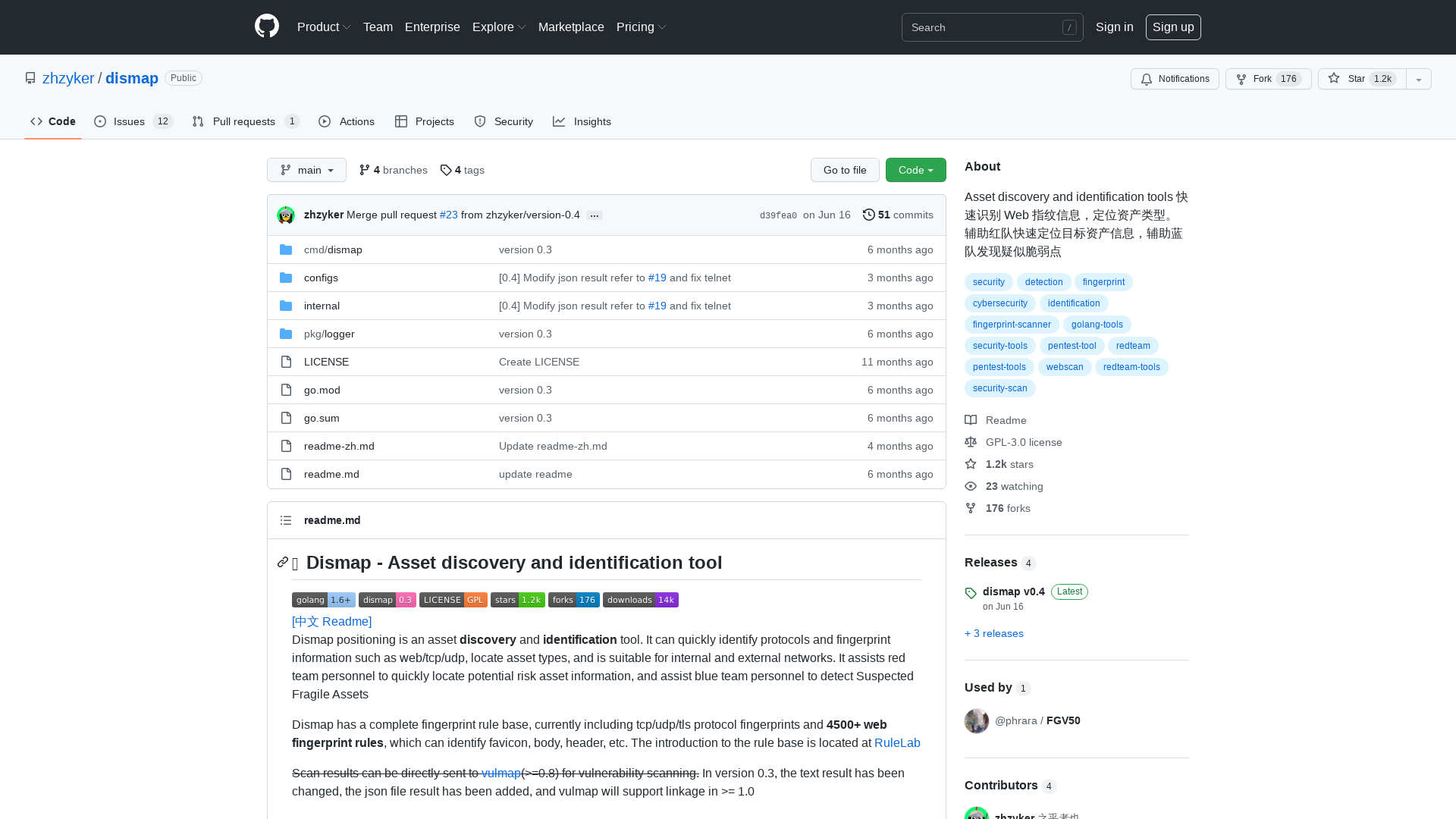The width and height of the screenshot is (1456, 819).
Task: View the 4 branches link
Action: click(x=394, y=170)
